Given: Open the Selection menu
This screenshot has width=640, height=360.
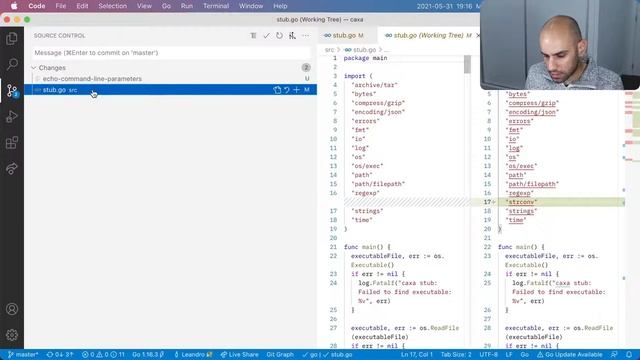Looking at the screenshot, I should [112, 6].
